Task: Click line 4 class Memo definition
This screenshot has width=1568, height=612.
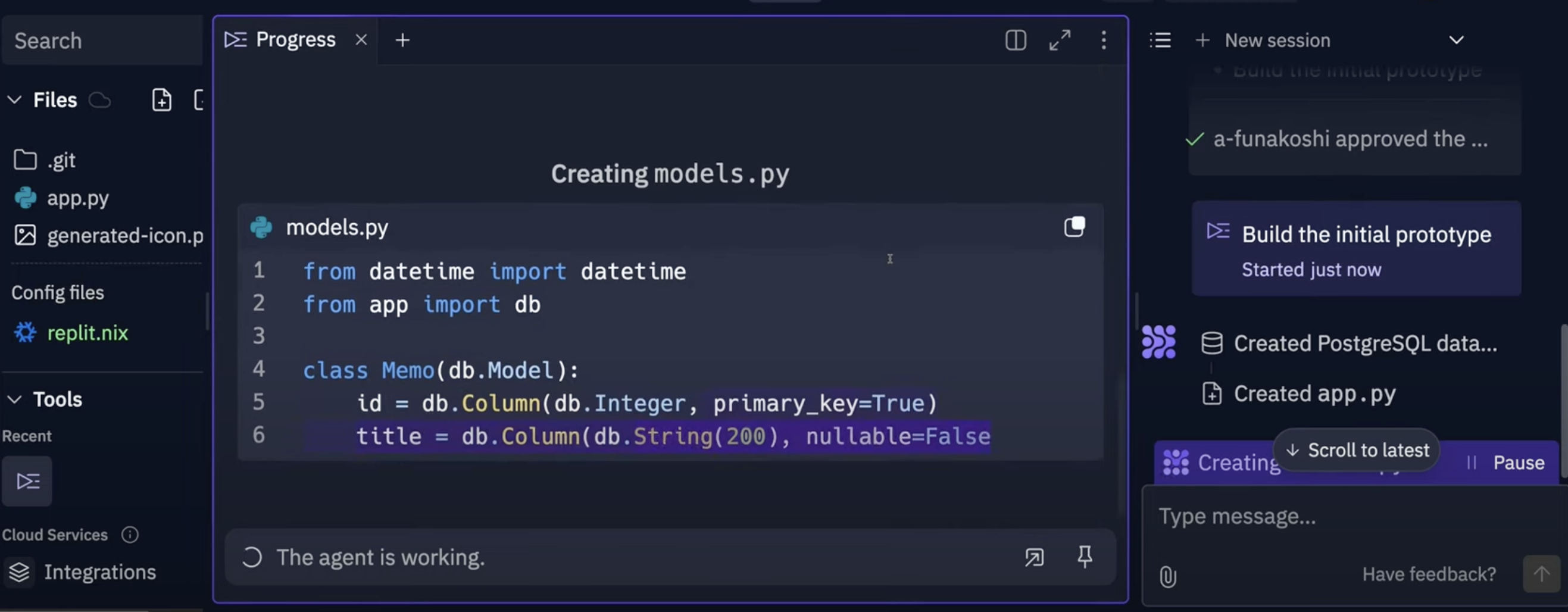Action: (x=441, y=370)
